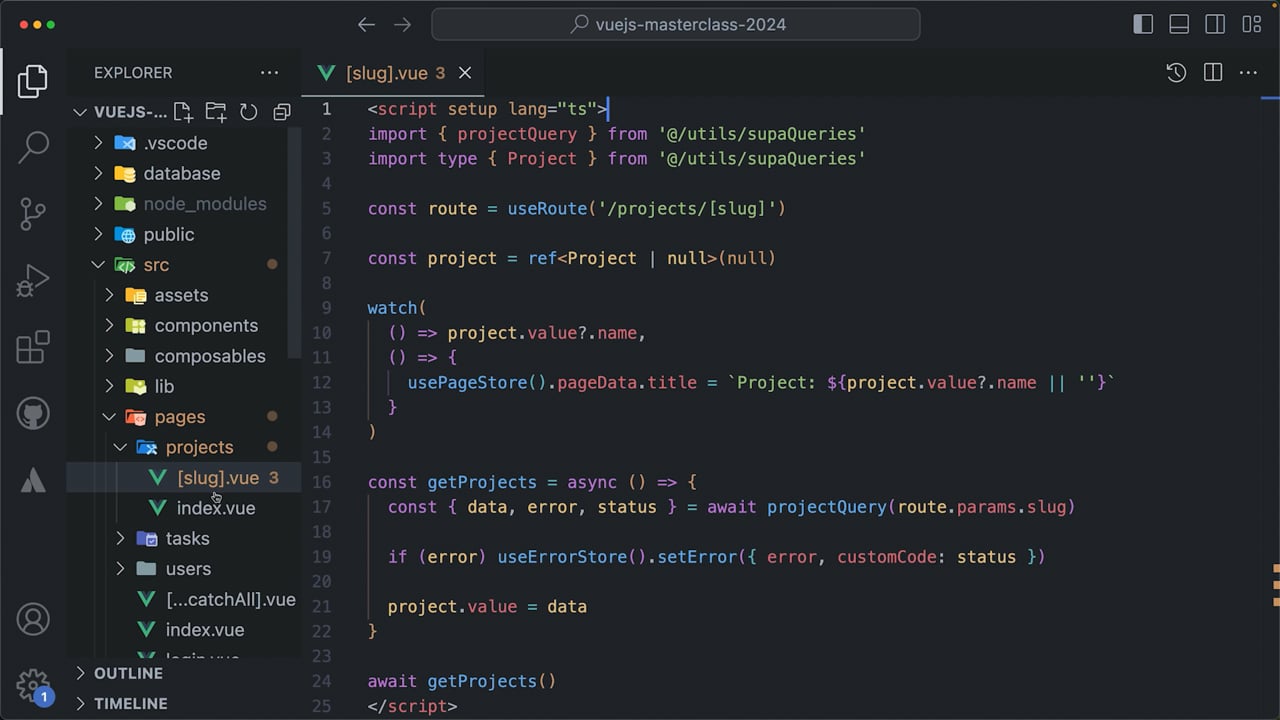Split the editor to the right
This screenshot has width=1280, height=720.
[x=1213, y=73]
